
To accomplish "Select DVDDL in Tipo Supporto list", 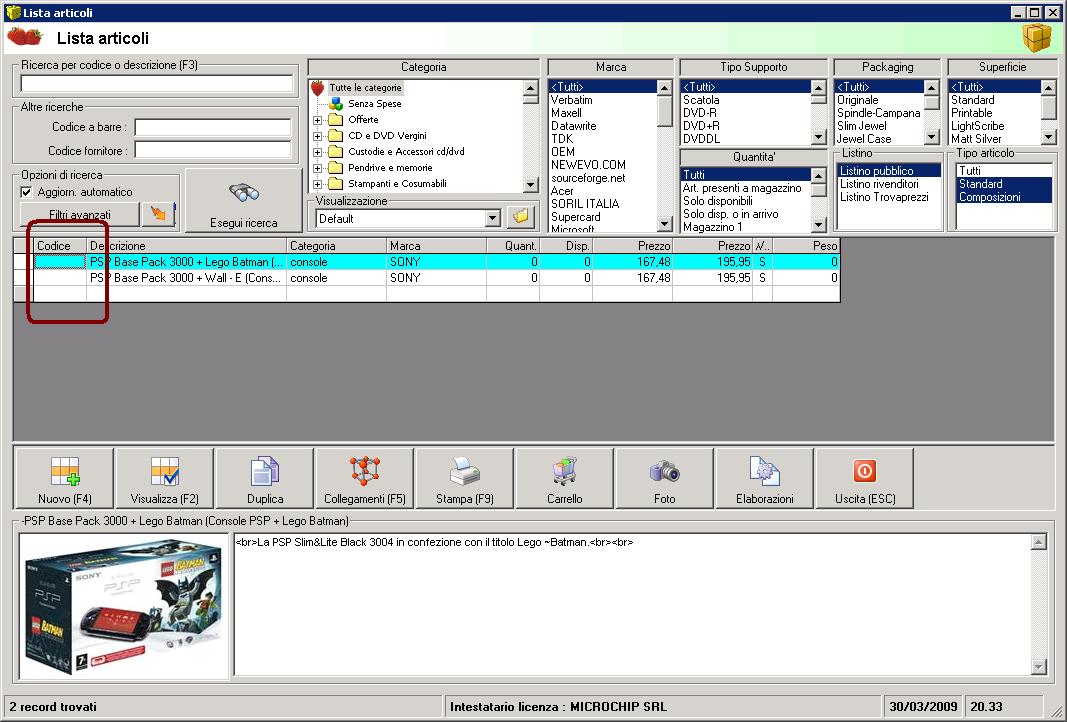I will pyautogui.click(x=702, y=139).
